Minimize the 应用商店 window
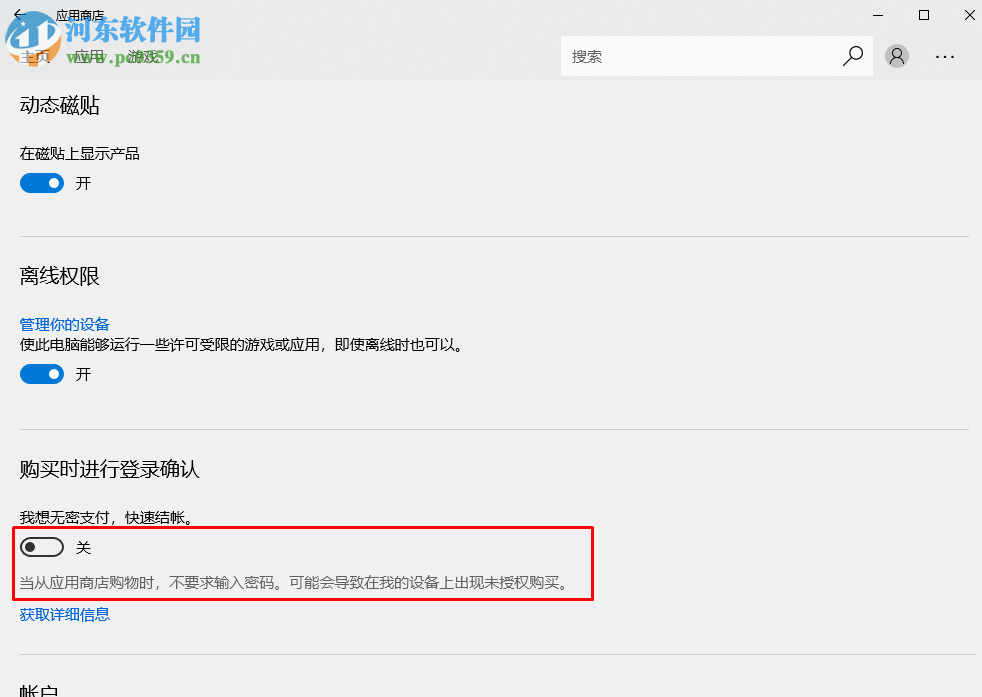Viewport: 982px width, 697px height. 877,15
